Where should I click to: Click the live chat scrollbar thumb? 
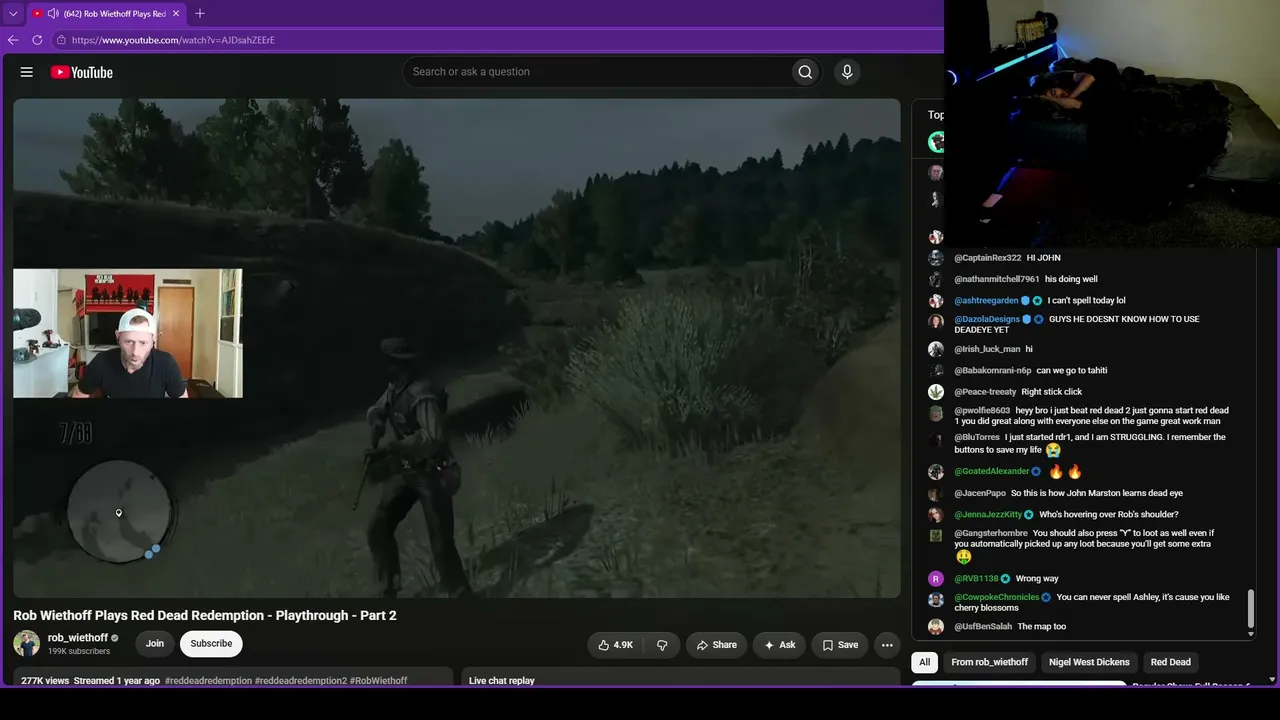pos(1250,610)
